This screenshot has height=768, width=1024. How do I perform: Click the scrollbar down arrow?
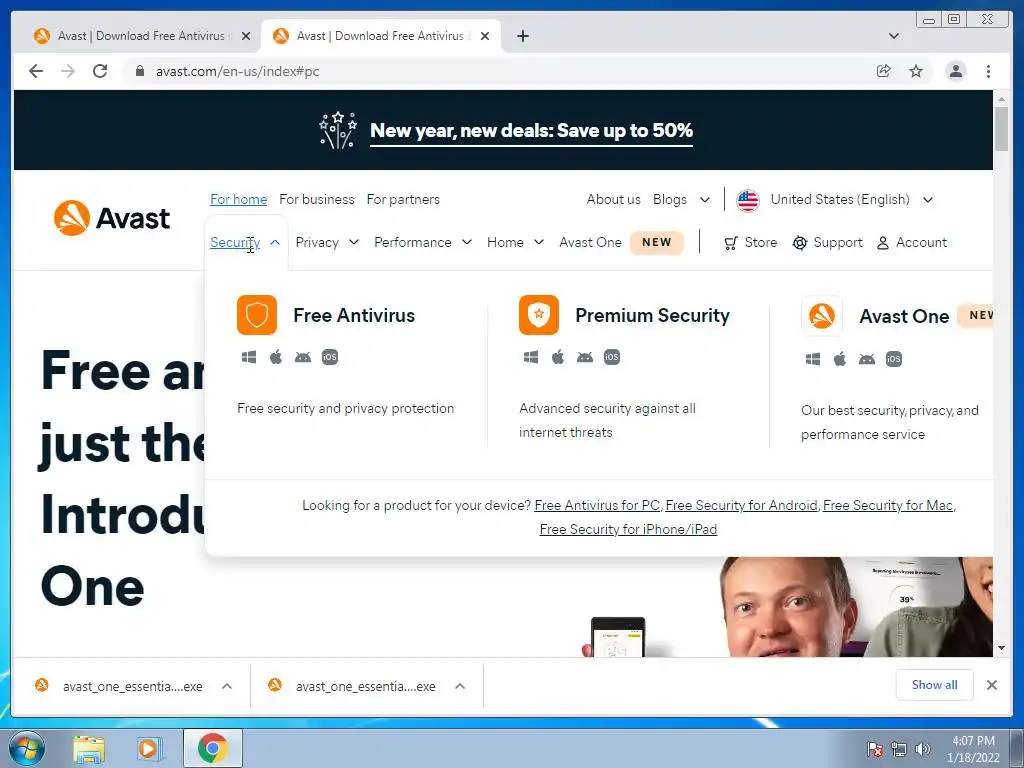tap(1001, 648)
